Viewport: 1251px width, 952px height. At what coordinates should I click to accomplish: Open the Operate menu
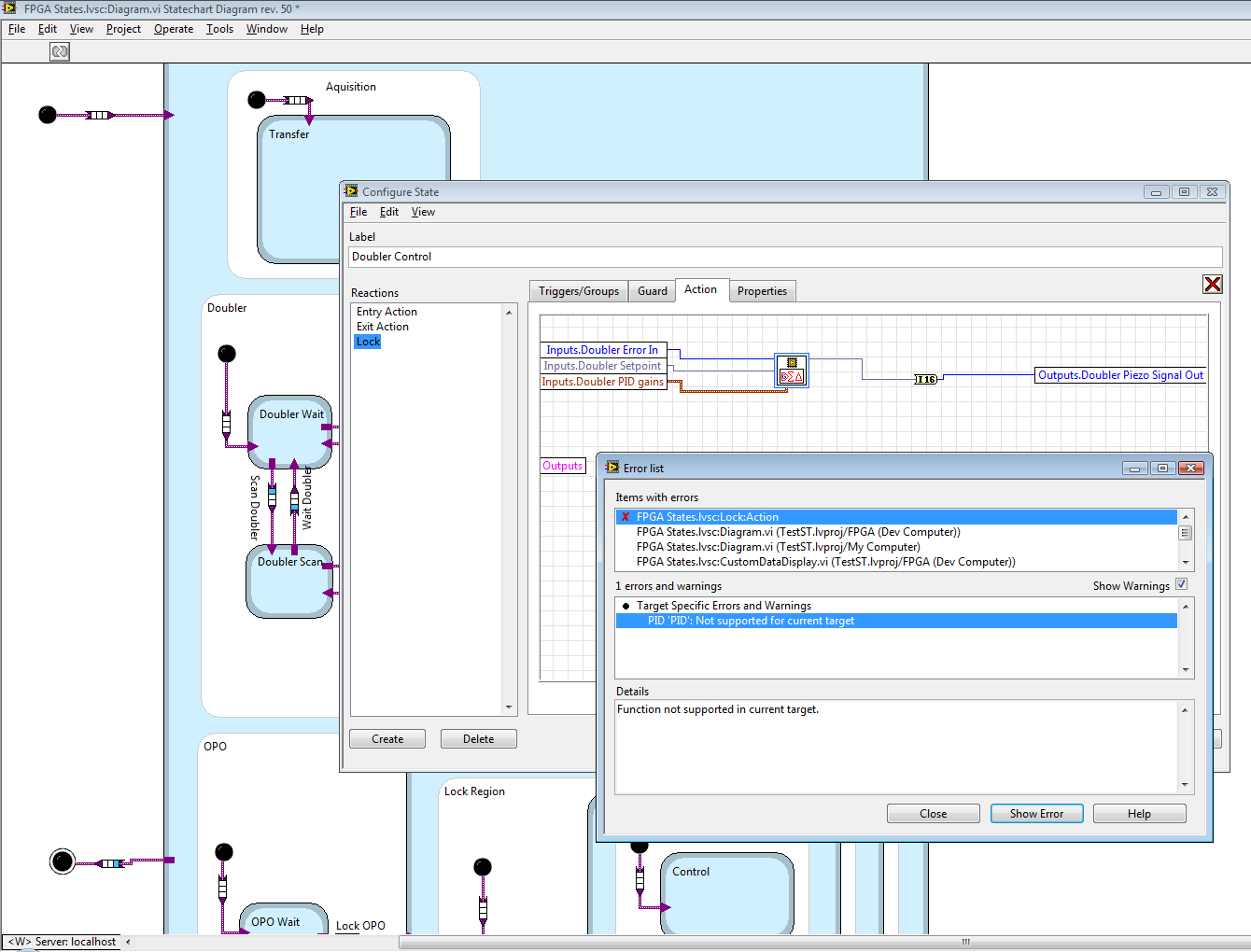(174, 29)
